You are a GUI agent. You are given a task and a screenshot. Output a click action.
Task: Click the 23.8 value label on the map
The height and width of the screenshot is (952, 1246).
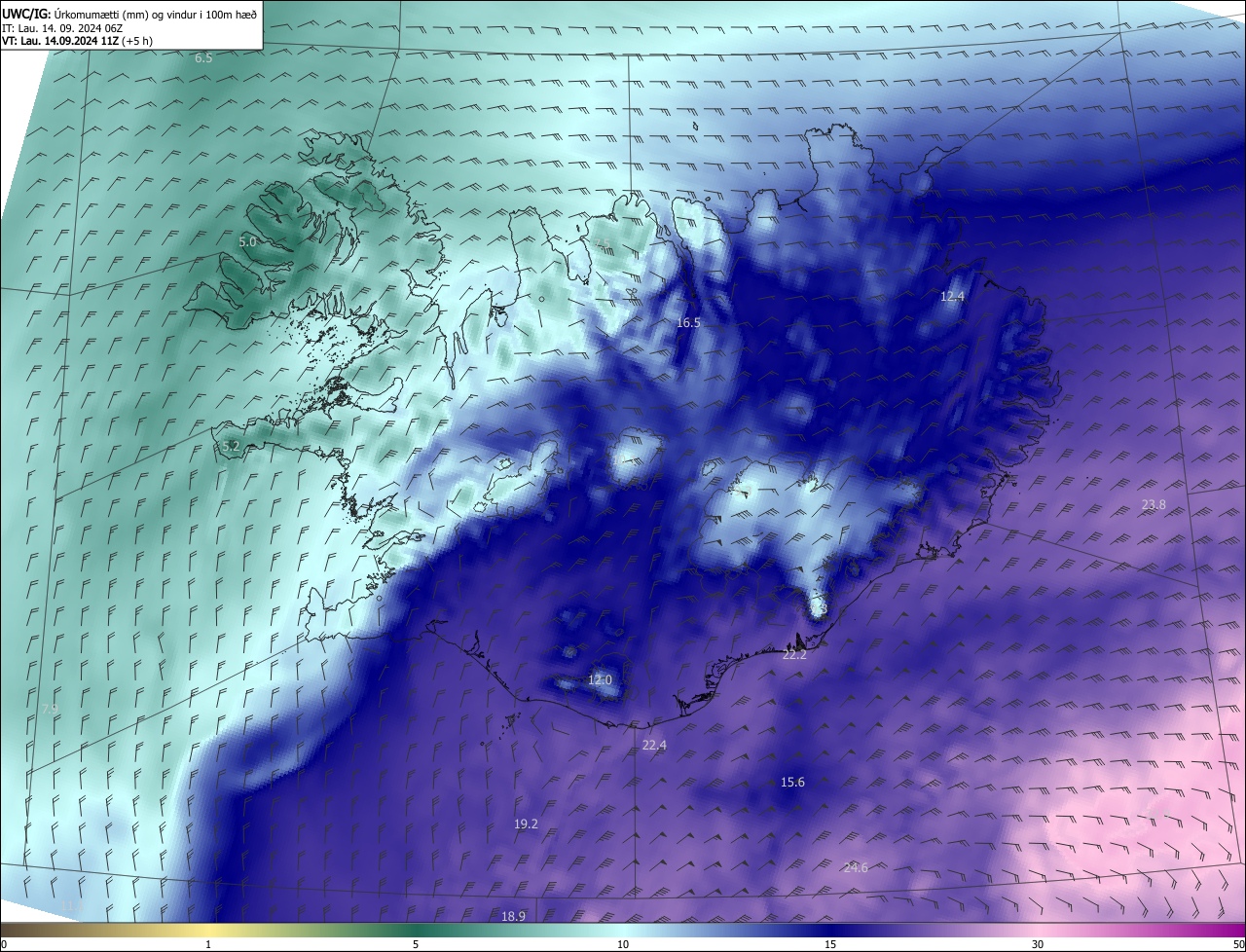pos(1154,504)
